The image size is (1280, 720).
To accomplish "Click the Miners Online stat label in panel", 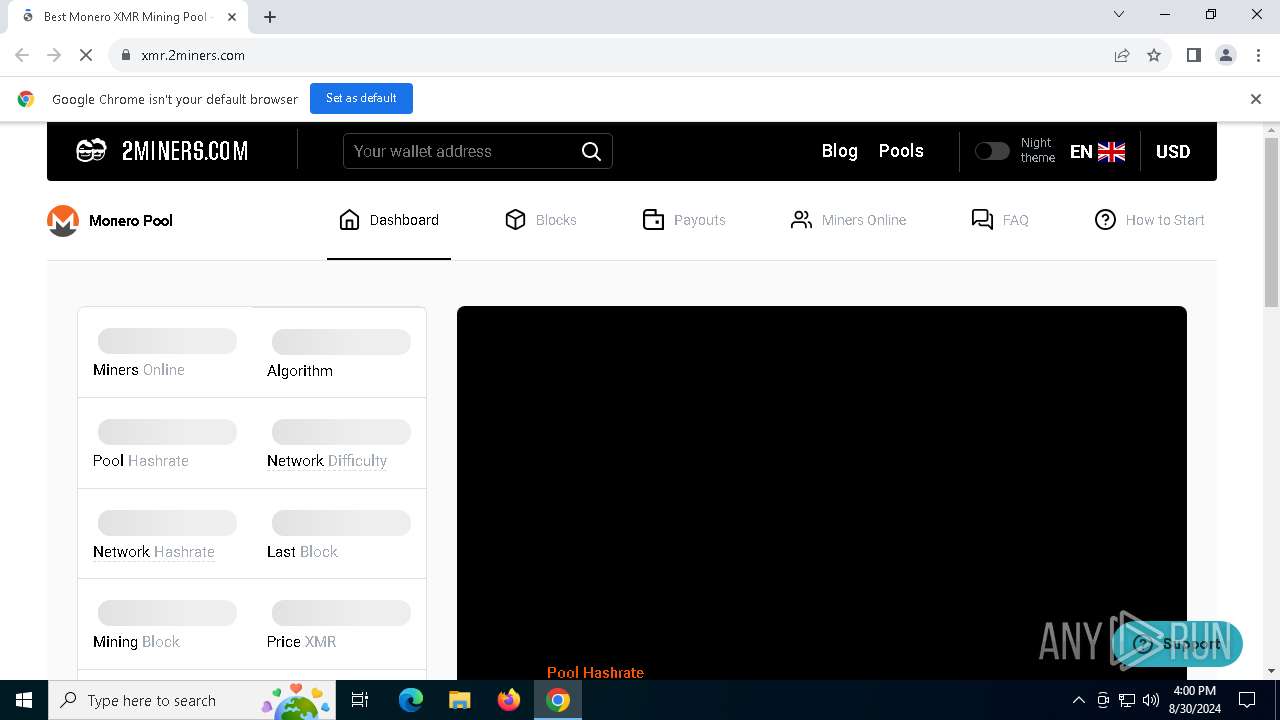I will (139, 370).
